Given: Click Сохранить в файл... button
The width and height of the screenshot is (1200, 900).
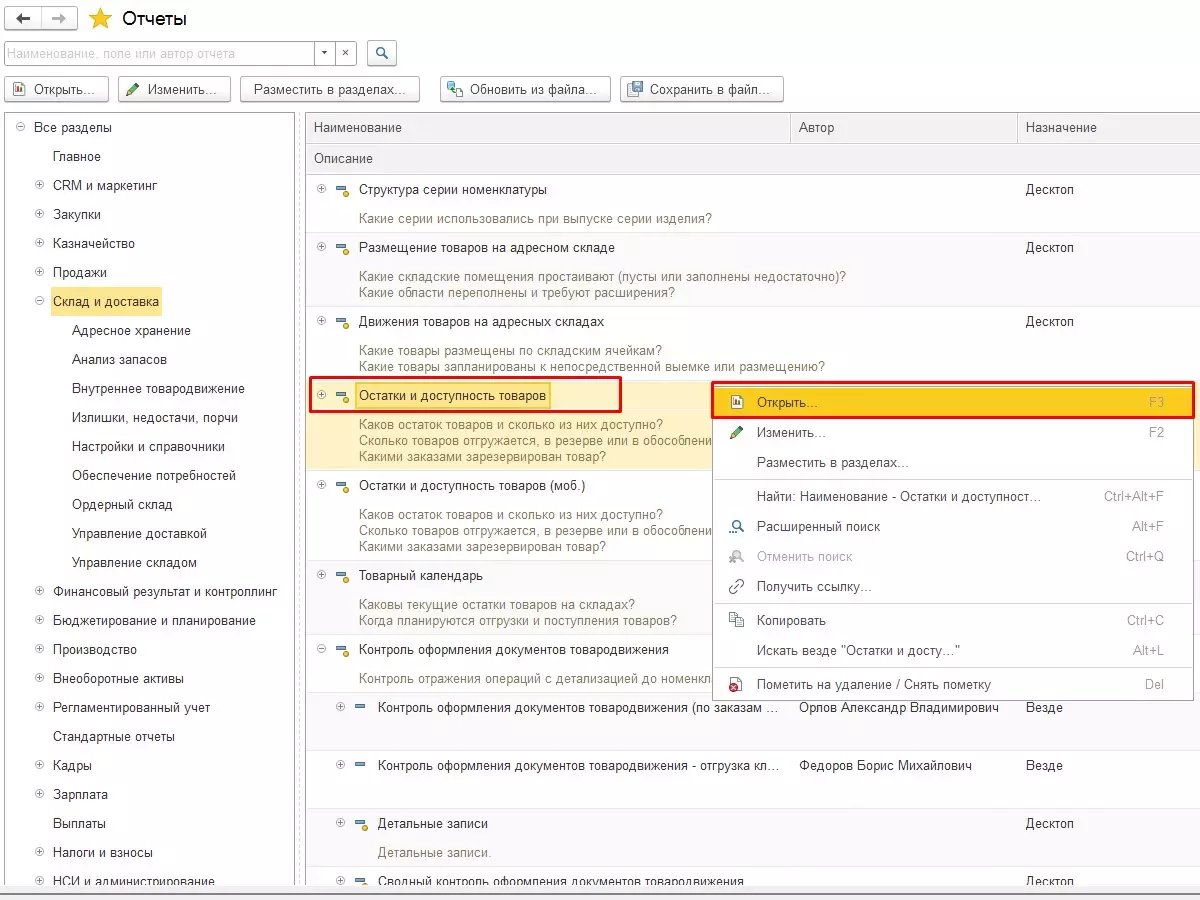Looking at the screenshot, I should (x=701, y=89).
